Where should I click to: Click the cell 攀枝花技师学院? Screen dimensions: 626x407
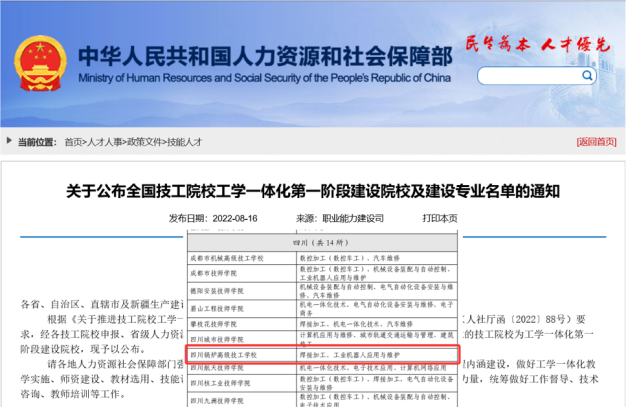click(x=242, y=324)
